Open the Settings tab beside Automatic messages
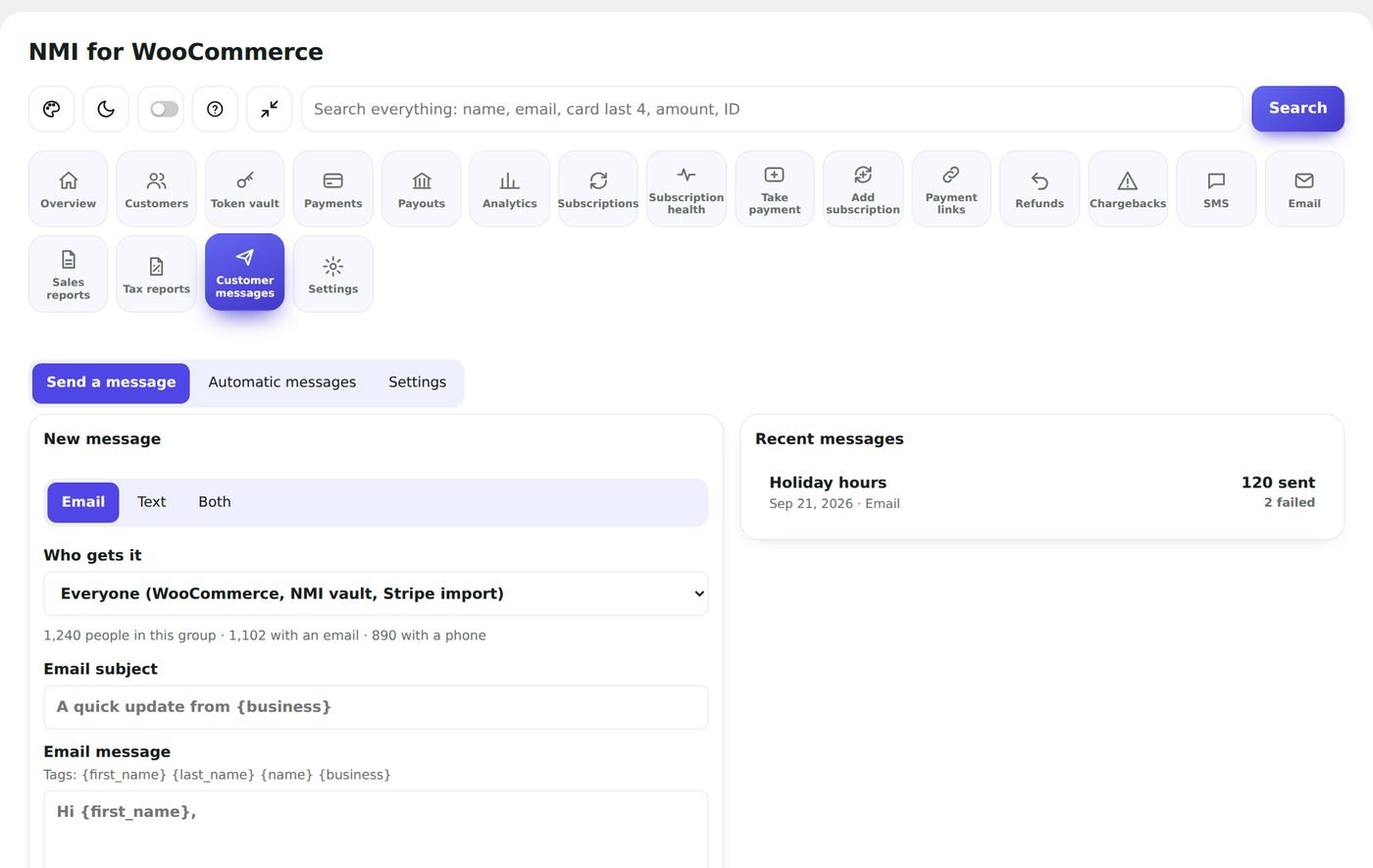Viewport: 1373px width, 868px height. [418, 383]
